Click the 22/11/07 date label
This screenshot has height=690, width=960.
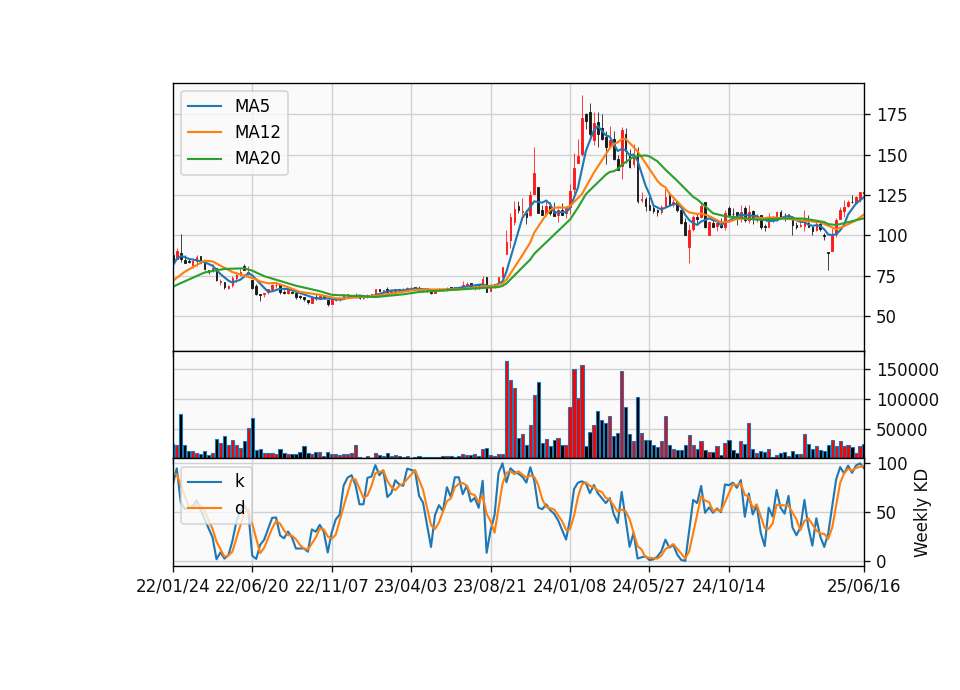[x=332, y=586]
